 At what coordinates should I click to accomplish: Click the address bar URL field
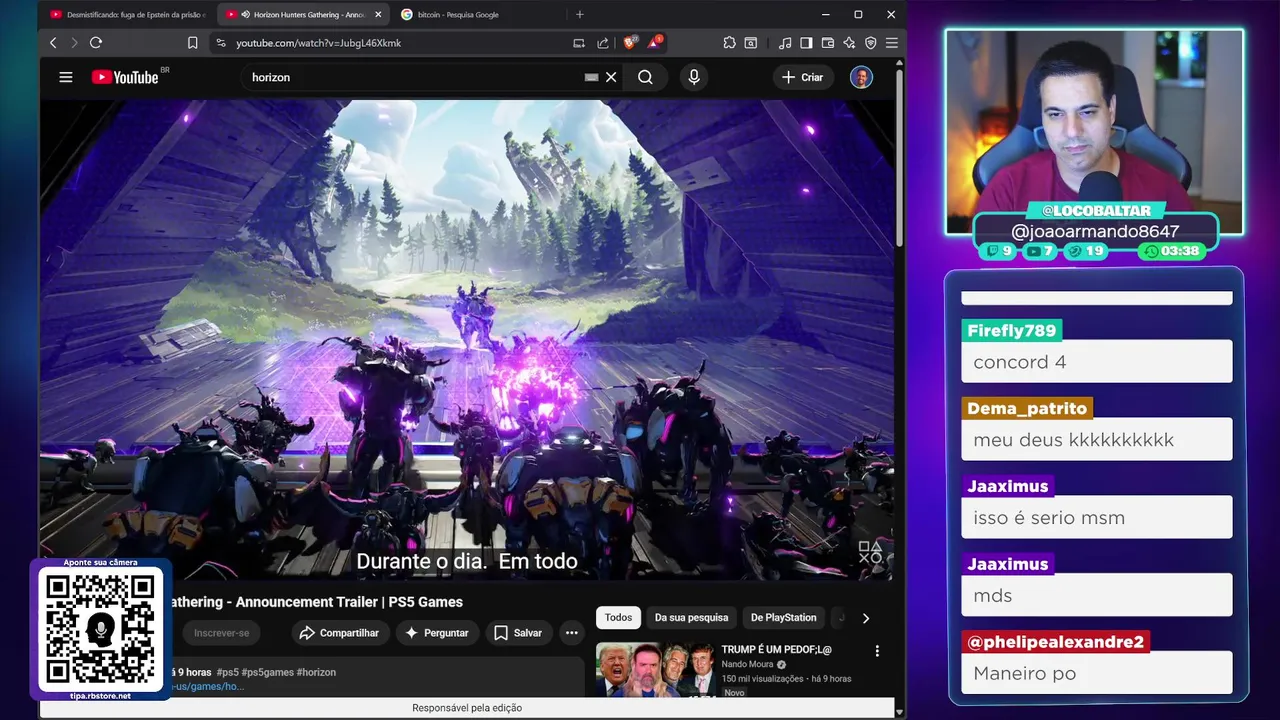point(400,43)
